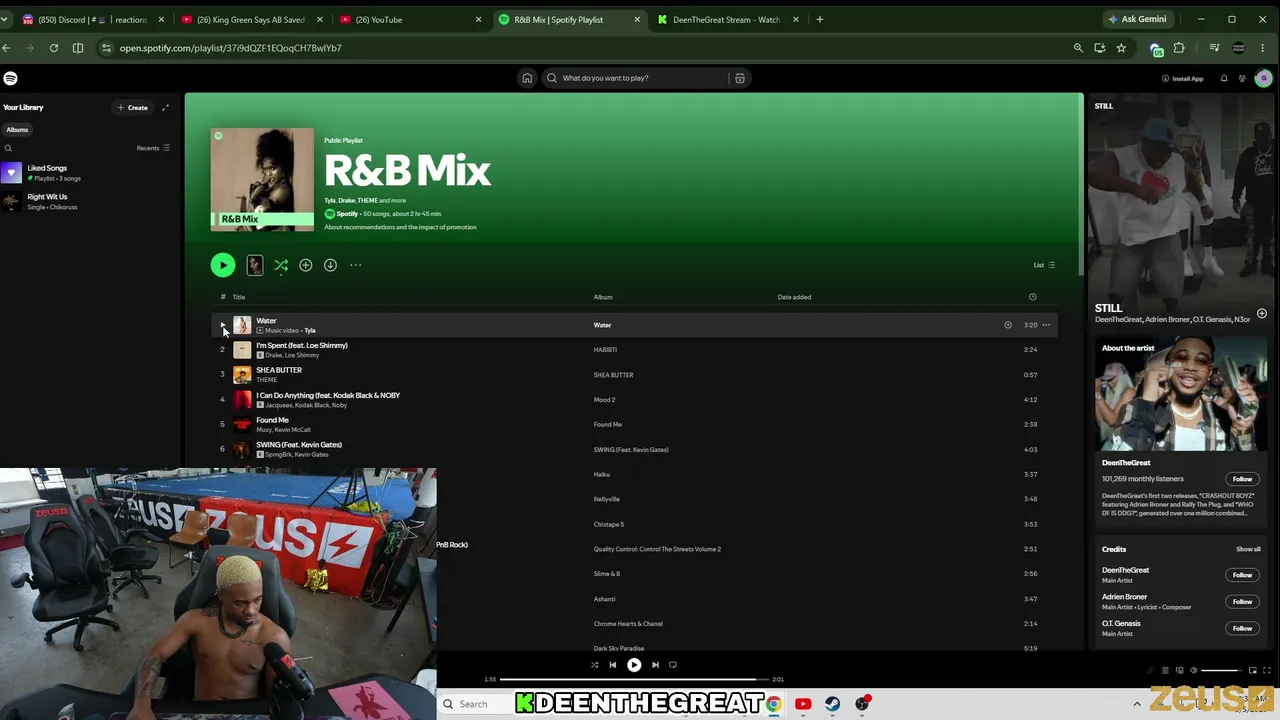
Task: Click the Spotify logo home icon
Action: click(10, 78)
